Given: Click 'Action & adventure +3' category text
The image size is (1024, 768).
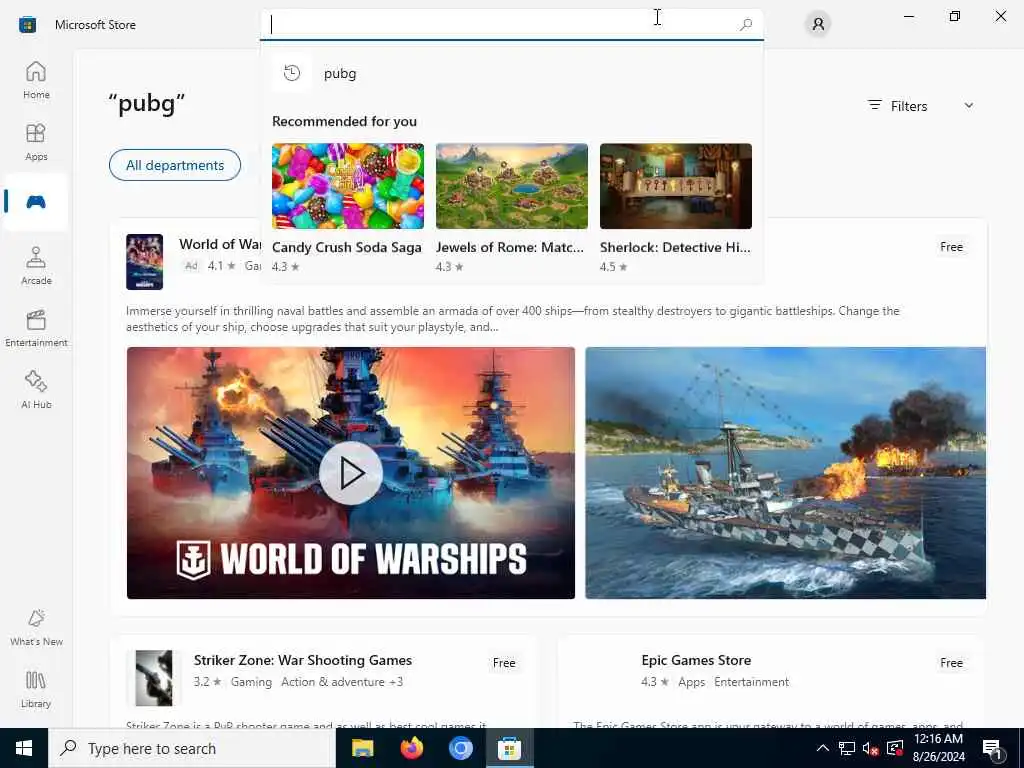Looking at the screenshot, I should tap(342, 682).
